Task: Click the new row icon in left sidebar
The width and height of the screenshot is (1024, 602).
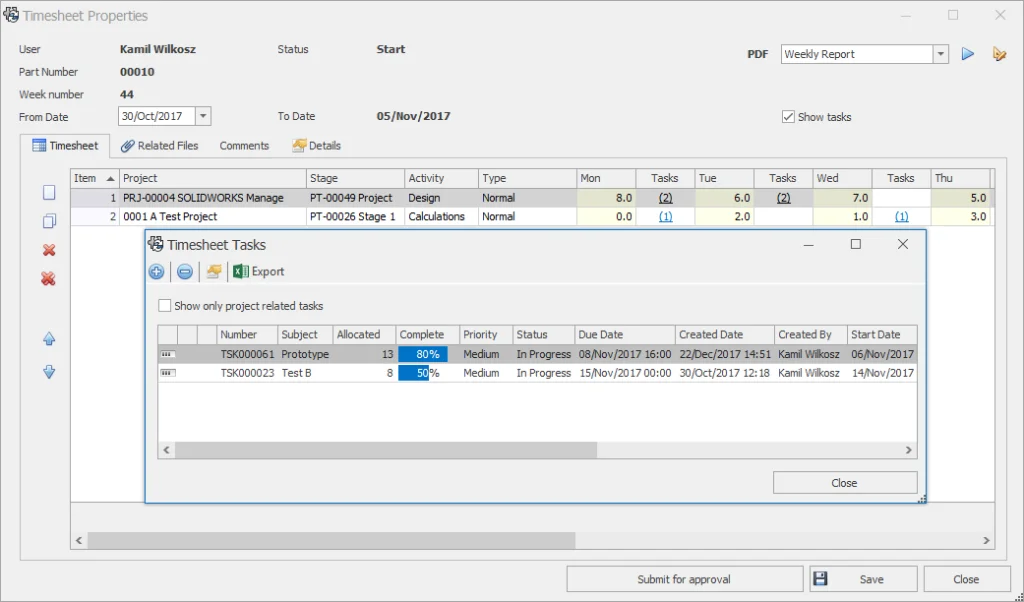Action: click(x=48, y=193)
